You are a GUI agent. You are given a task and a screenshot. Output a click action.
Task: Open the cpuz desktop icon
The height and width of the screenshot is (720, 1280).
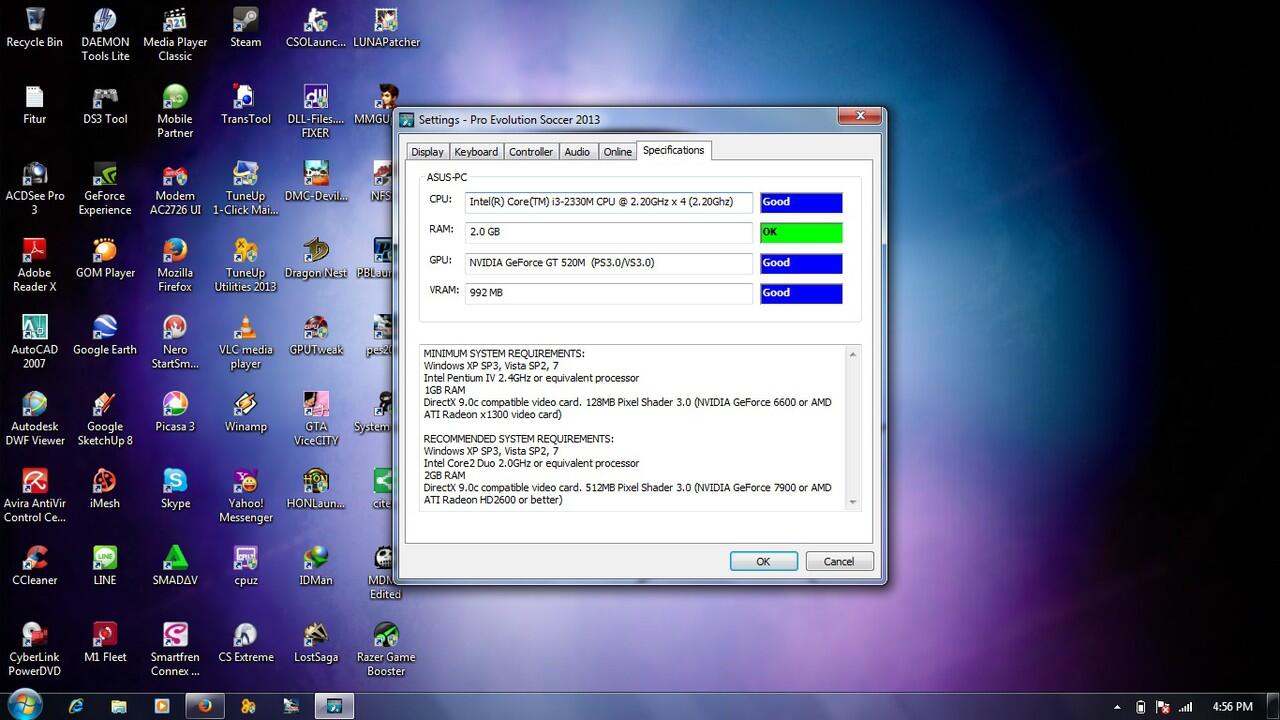[245, 567]
